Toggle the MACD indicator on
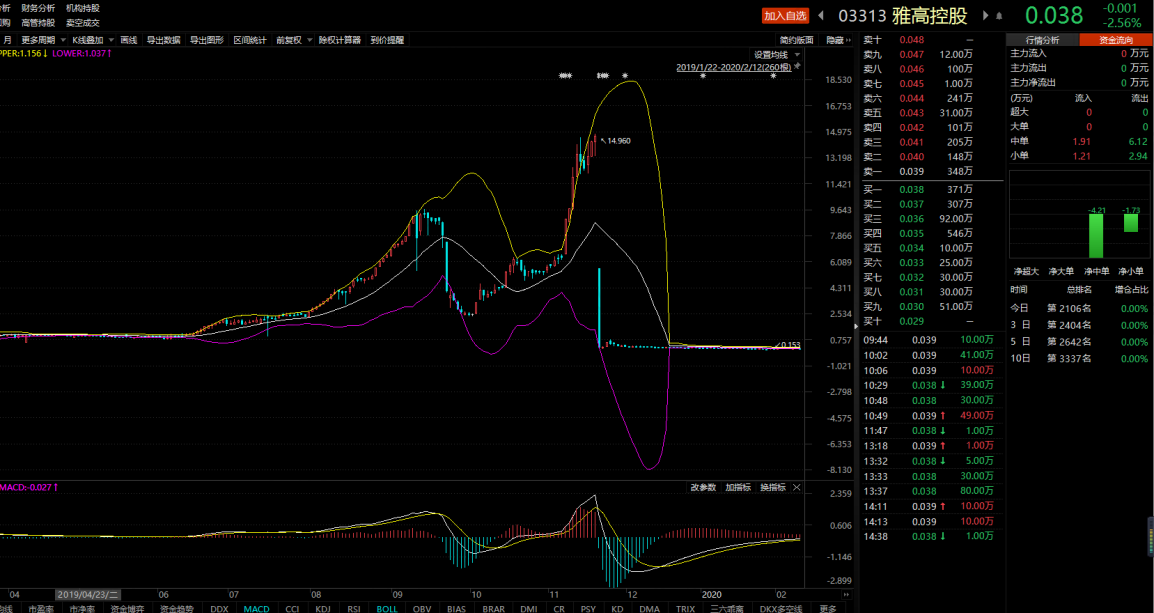The height and width of the screenshot is (613, 1154). click(257, 609)
